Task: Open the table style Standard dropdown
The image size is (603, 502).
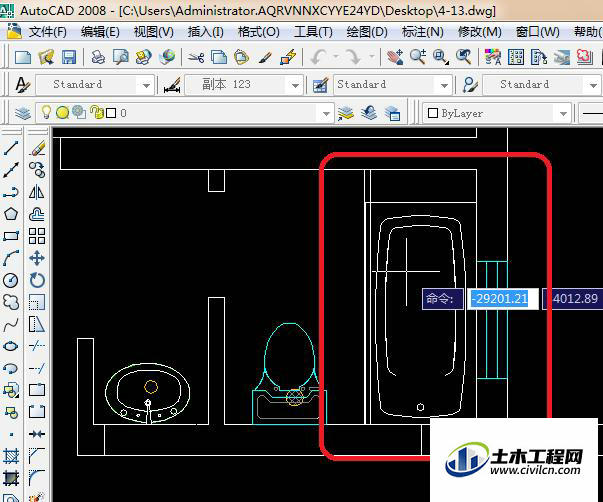Action: tap(444, 85)
